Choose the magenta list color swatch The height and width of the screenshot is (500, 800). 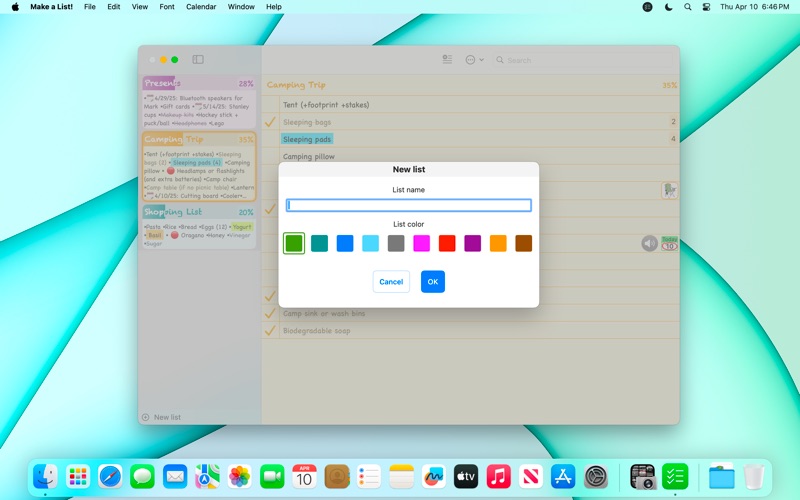(421, 243)
